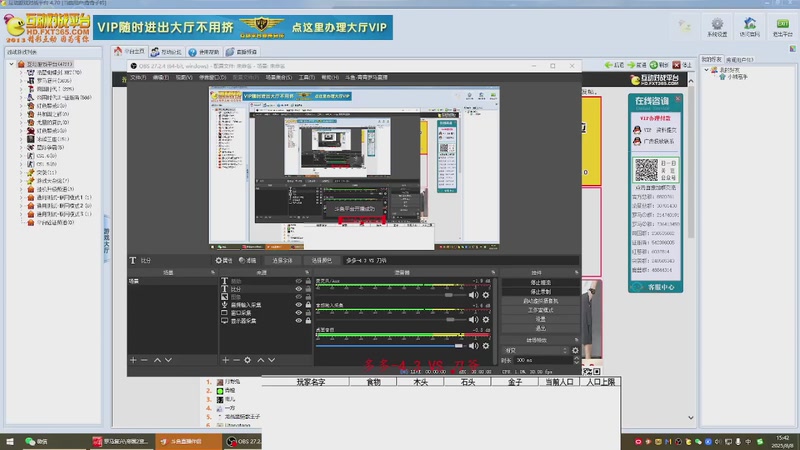Adjust 桌面音频 volume slider

coord(389,345)
